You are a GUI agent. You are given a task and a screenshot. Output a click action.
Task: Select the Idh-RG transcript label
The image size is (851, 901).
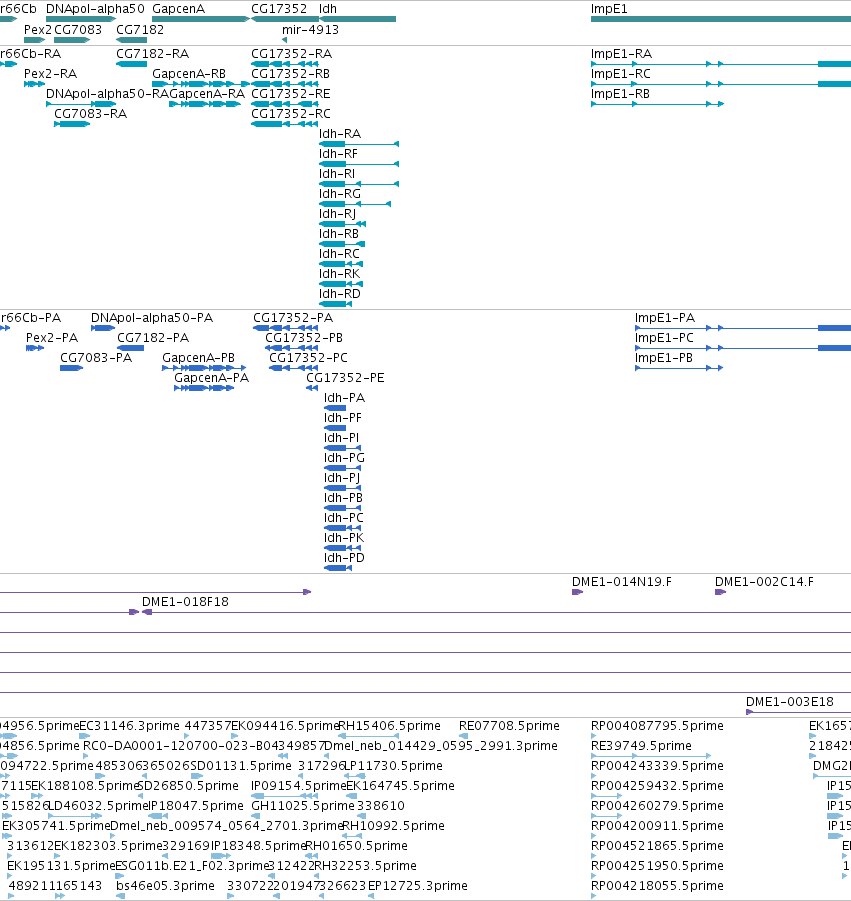[x=340, y=194]
